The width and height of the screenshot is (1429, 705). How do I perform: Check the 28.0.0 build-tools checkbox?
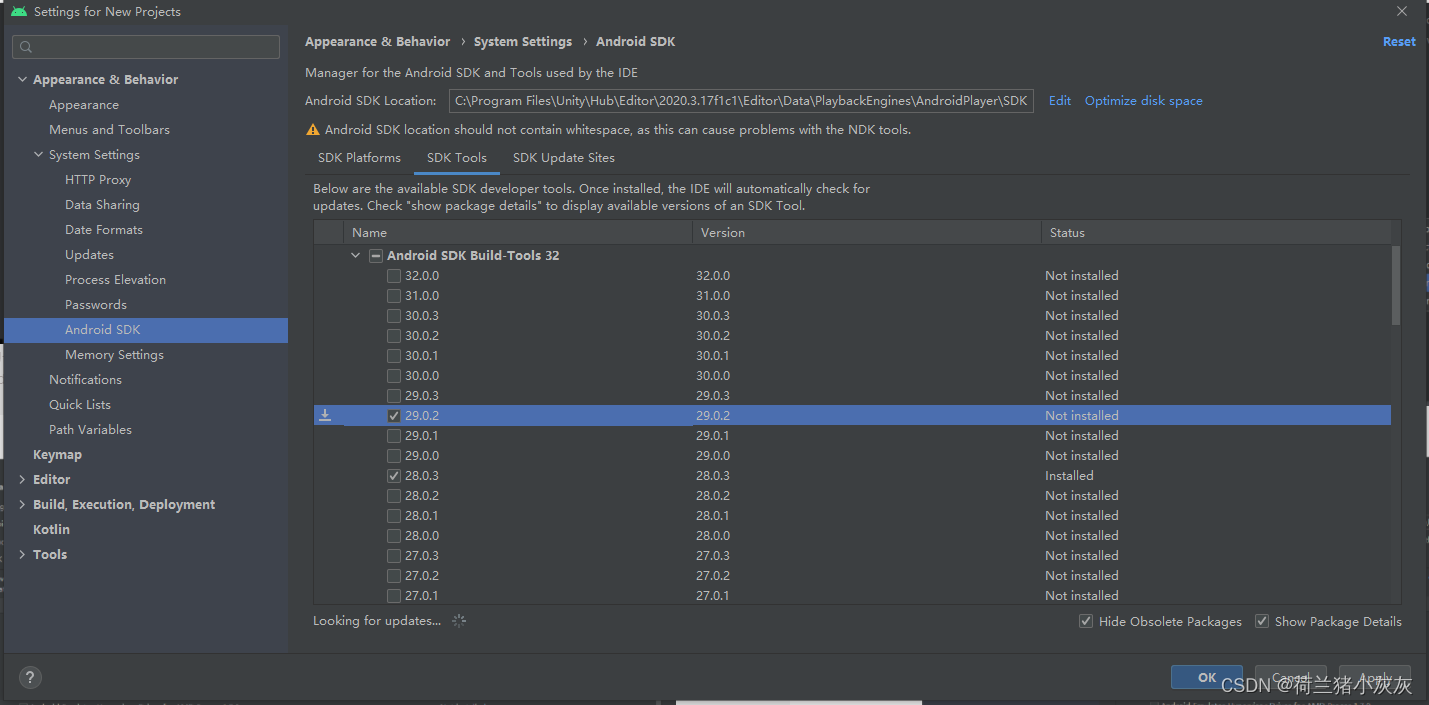coord(394,536)
